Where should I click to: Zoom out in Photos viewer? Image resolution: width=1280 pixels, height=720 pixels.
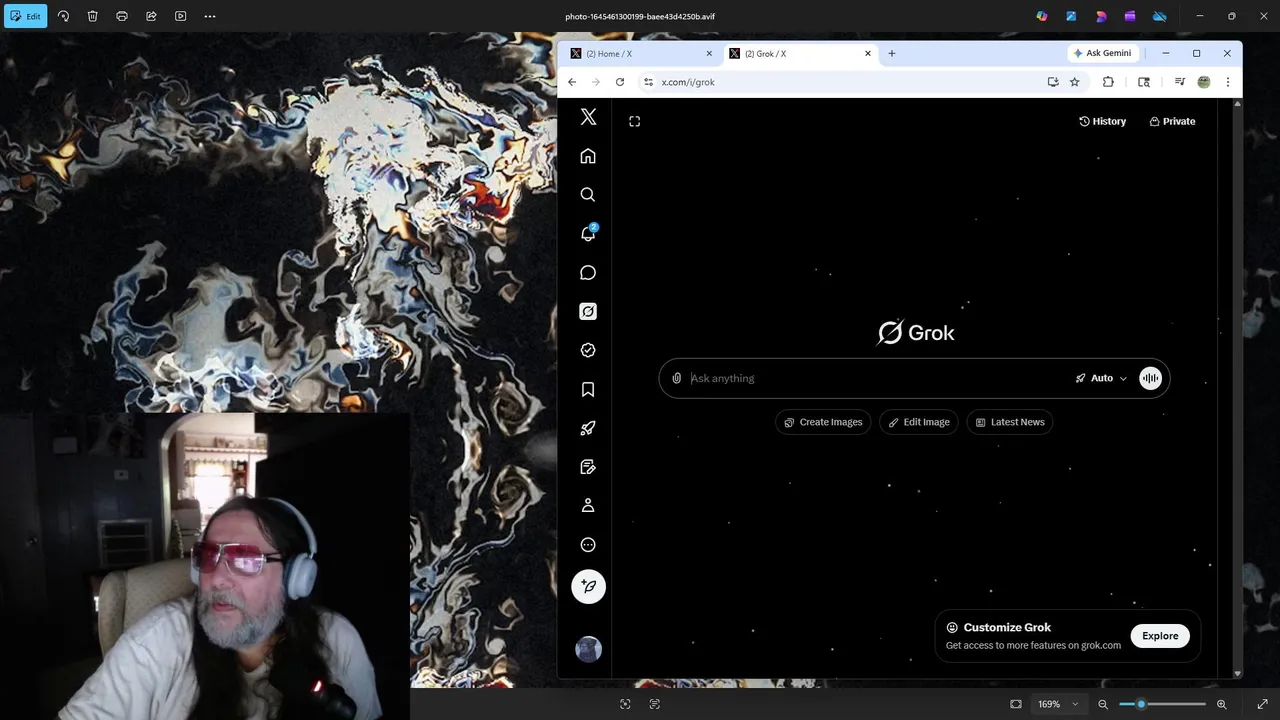click(1103, 704)
